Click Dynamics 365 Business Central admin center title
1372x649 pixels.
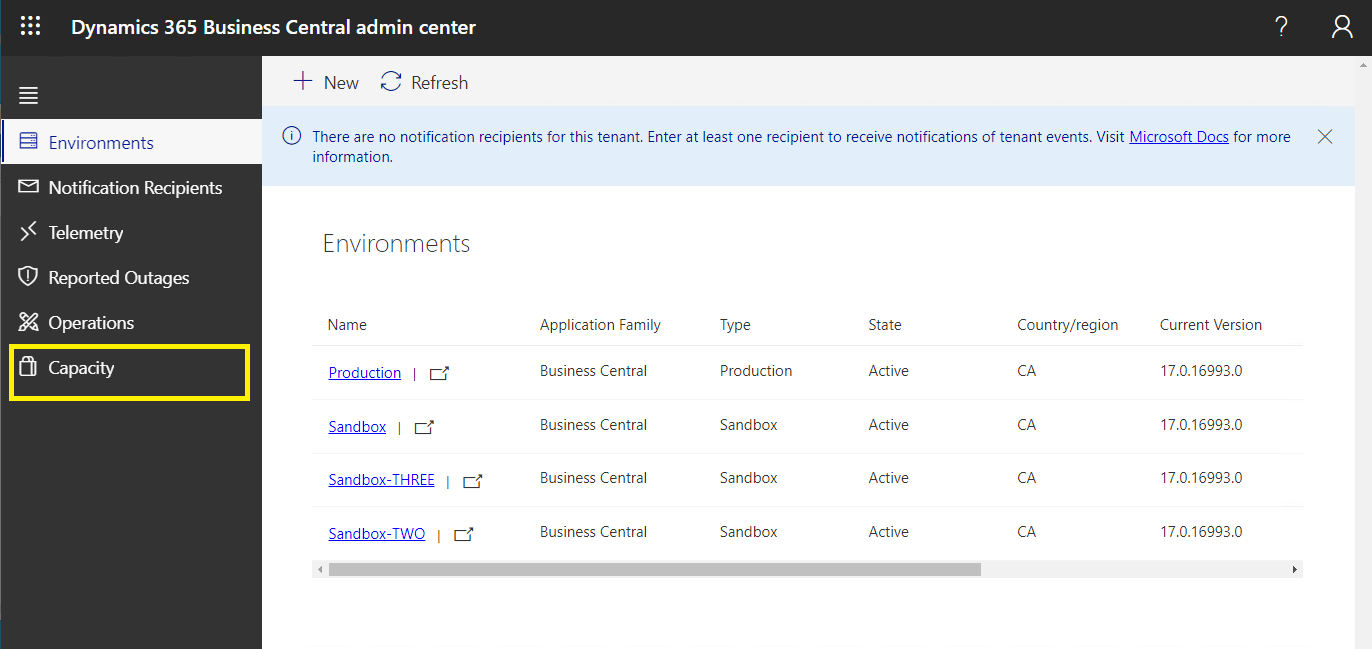(273, 27)
